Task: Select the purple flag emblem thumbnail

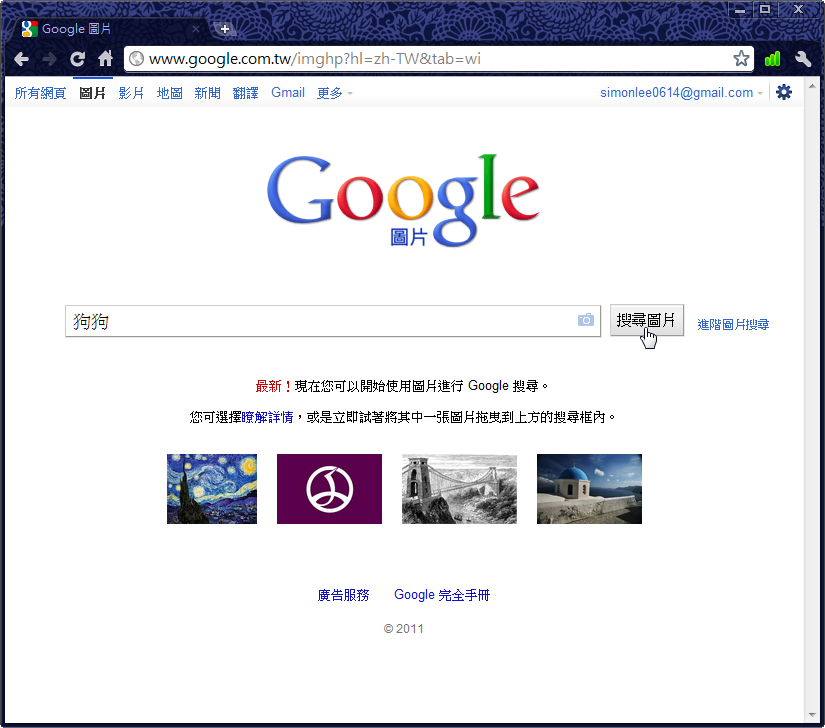Action: coord(329,489)
